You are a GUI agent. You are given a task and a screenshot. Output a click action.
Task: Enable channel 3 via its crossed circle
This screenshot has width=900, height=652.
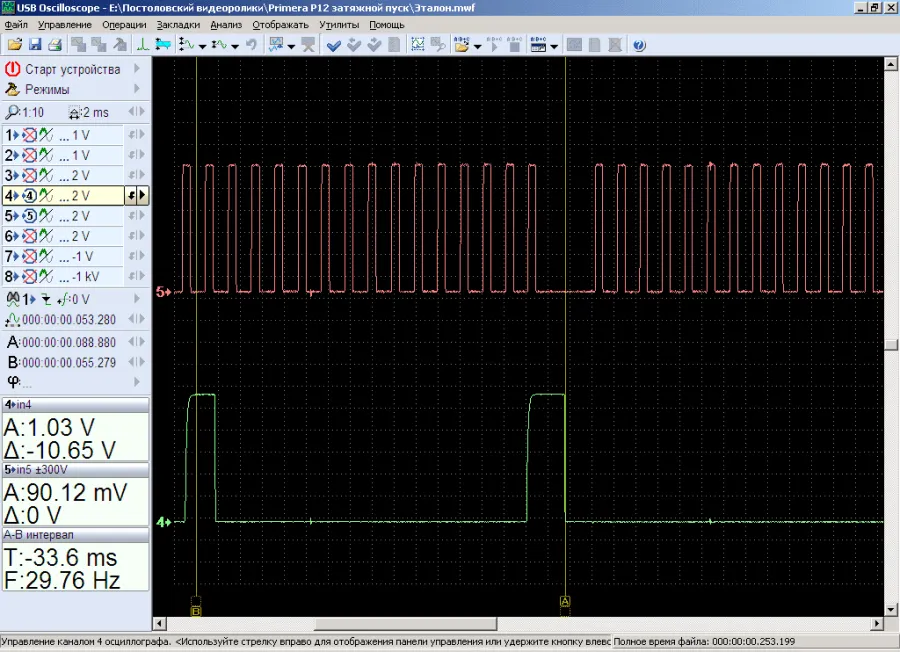click(x=29, y=176)
